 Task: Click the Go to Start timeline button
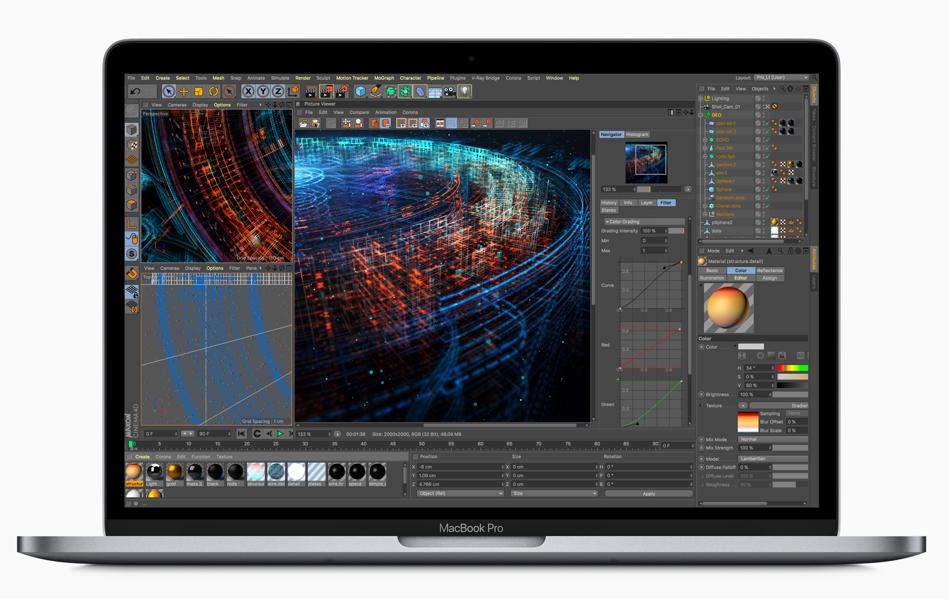[241, 434]
